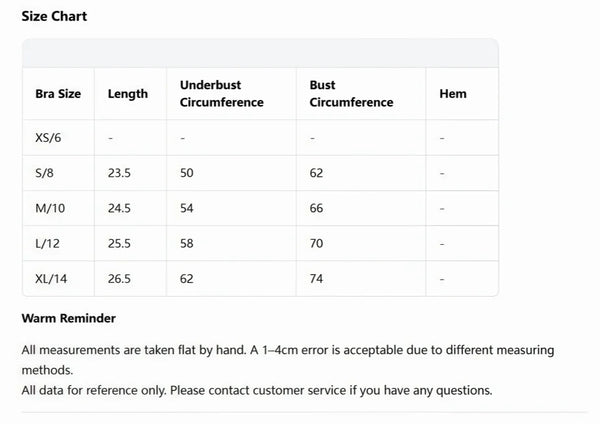Select the Underbust Circumference header
The width and height of the screenshot is (600, 424).
click(222, 94)
